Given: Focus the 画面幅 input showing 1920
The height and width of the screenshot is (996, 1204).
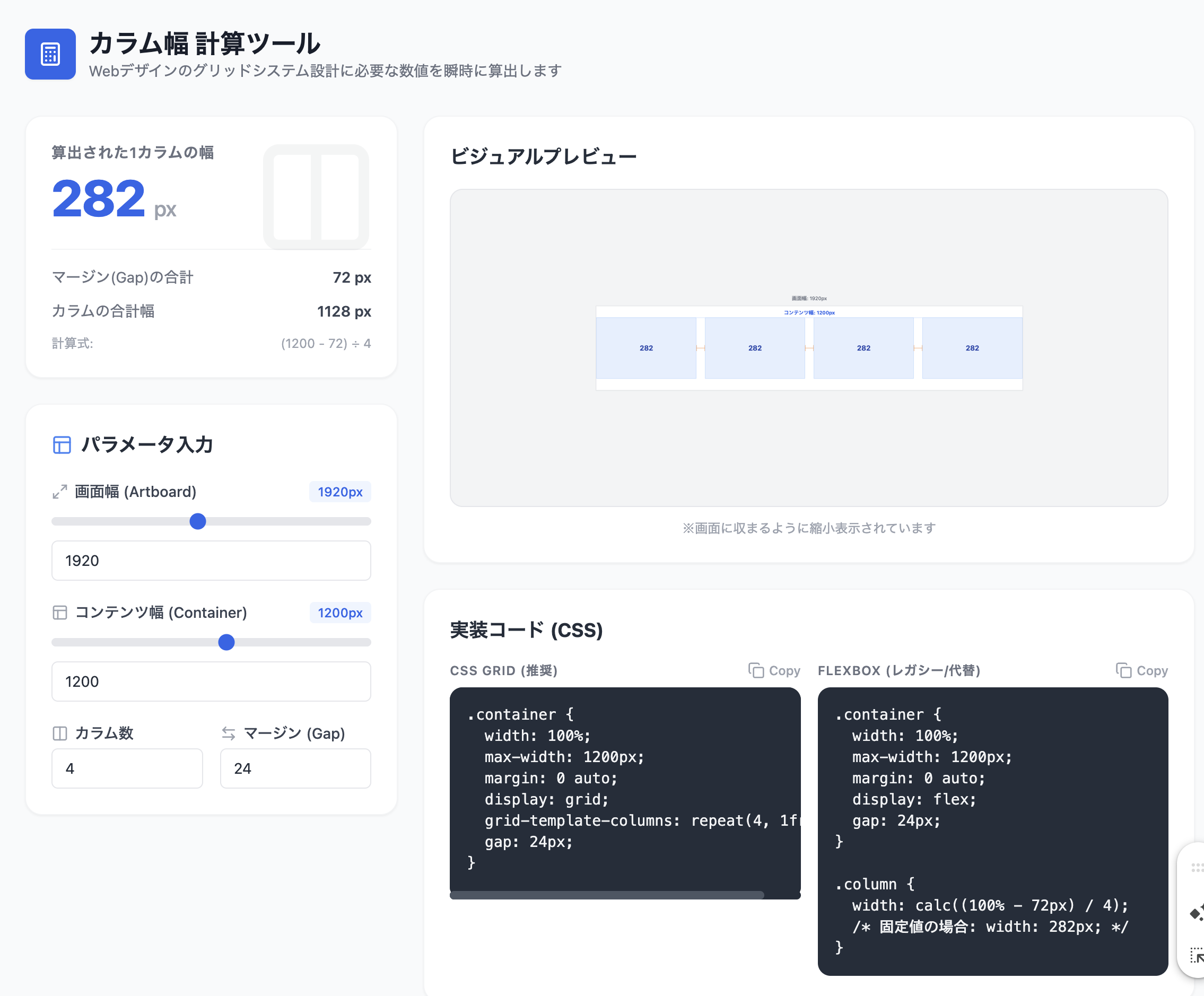Looking at the screenshot, I should [211, 560].
